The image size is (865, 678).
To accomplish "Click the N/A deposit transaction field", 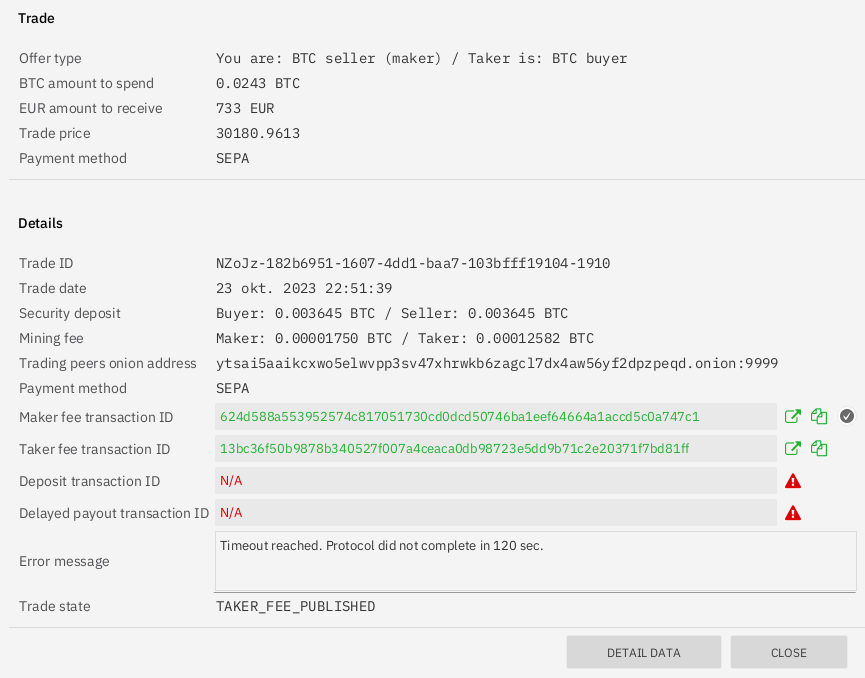I will [x=229, y=481].
